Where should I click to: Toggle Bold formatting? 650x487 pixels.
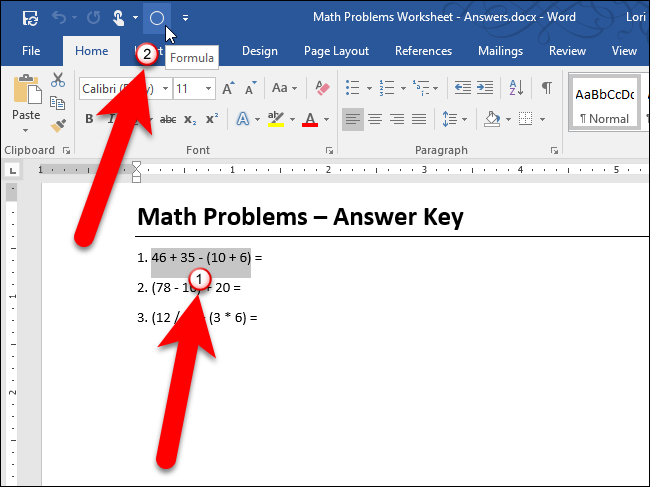(x=89, y=120)
